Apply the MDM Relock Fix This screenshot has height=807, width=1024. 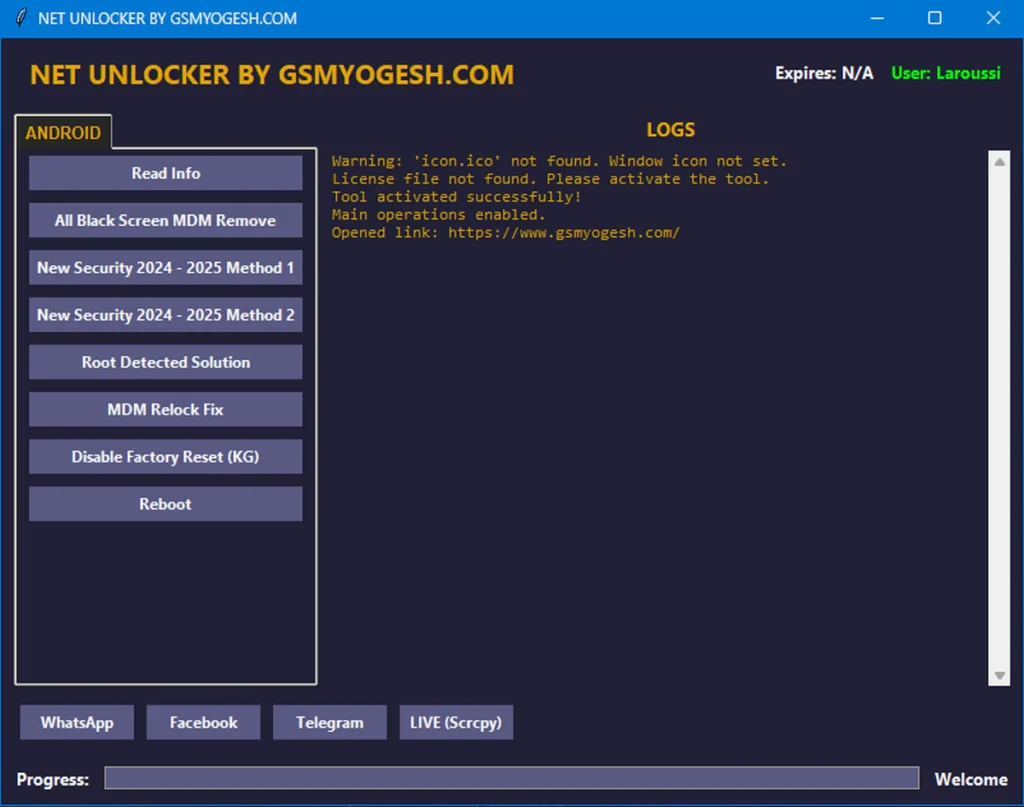click(x=165, y=409)
